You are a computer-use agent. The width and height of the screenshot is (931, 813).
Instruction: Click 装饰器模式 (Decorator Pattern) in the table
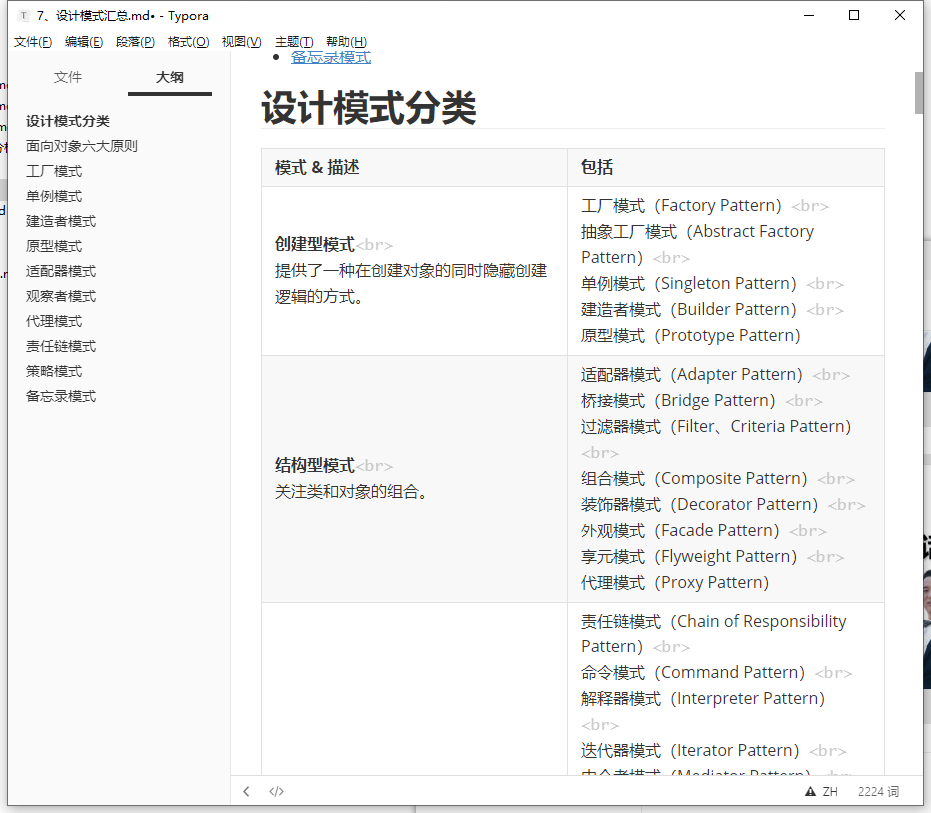[699, 505]
